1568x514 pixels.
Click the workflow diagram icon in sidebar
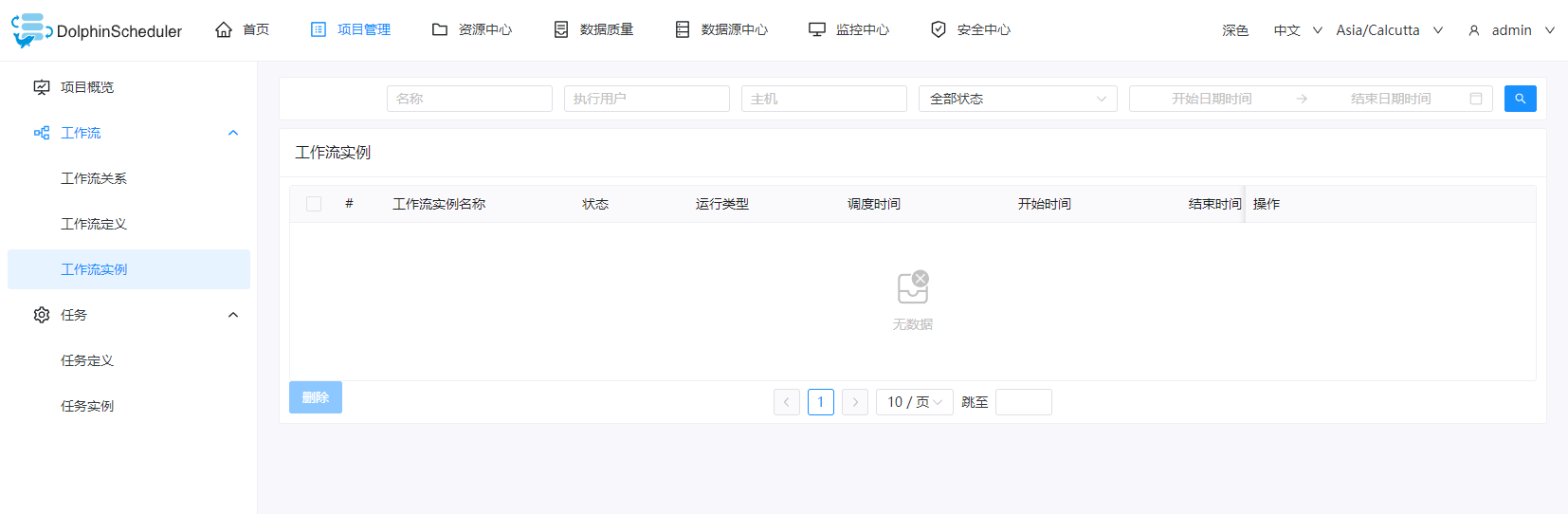click(42, 133)
